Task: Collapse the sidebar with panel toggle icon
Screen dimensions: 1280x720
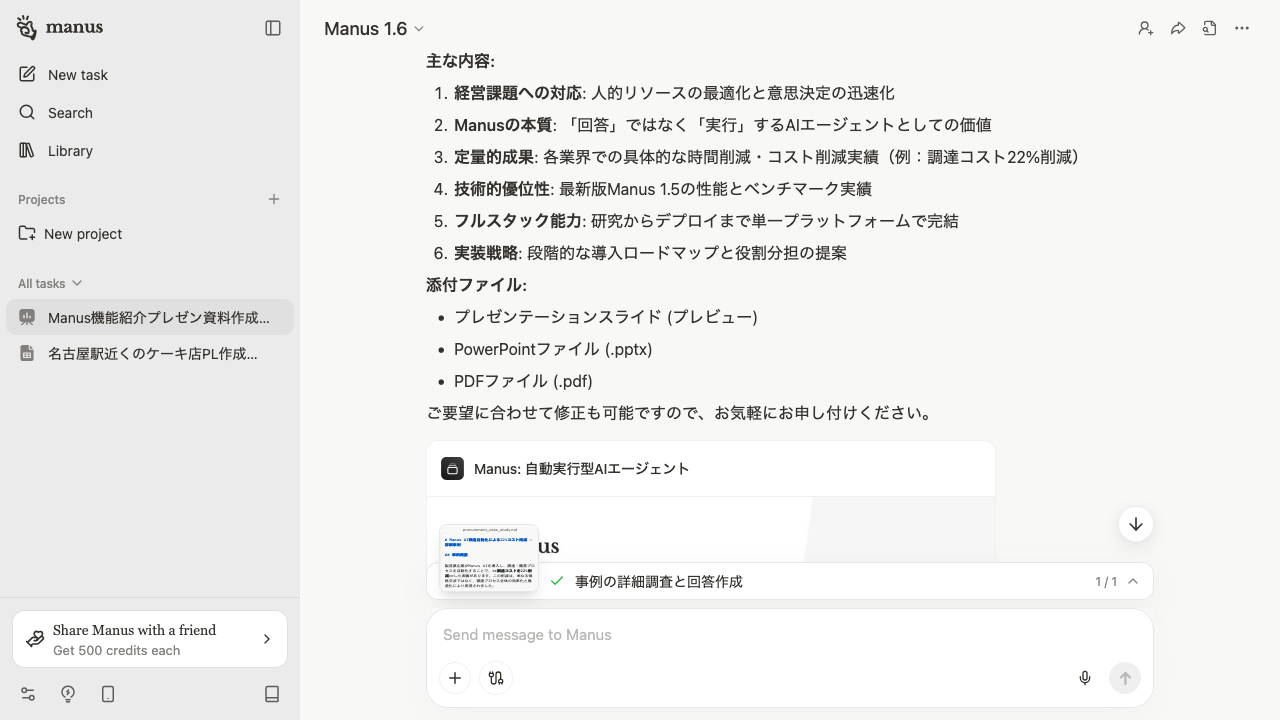Action: point(273,28)
